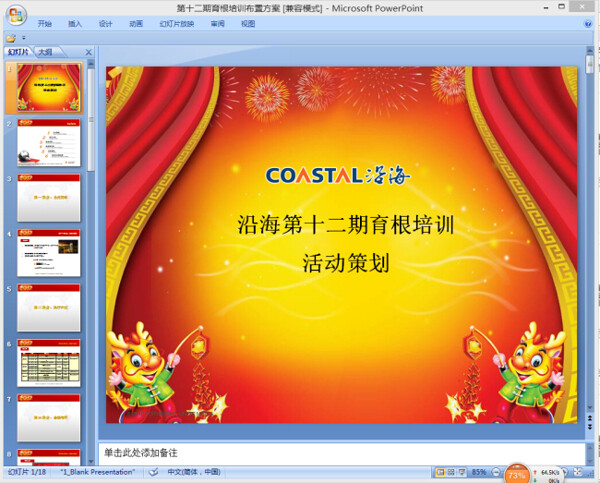600x483 pixels.
Task: Open the 幻灯片放映 ribbon tab
Action: (177, 24)
